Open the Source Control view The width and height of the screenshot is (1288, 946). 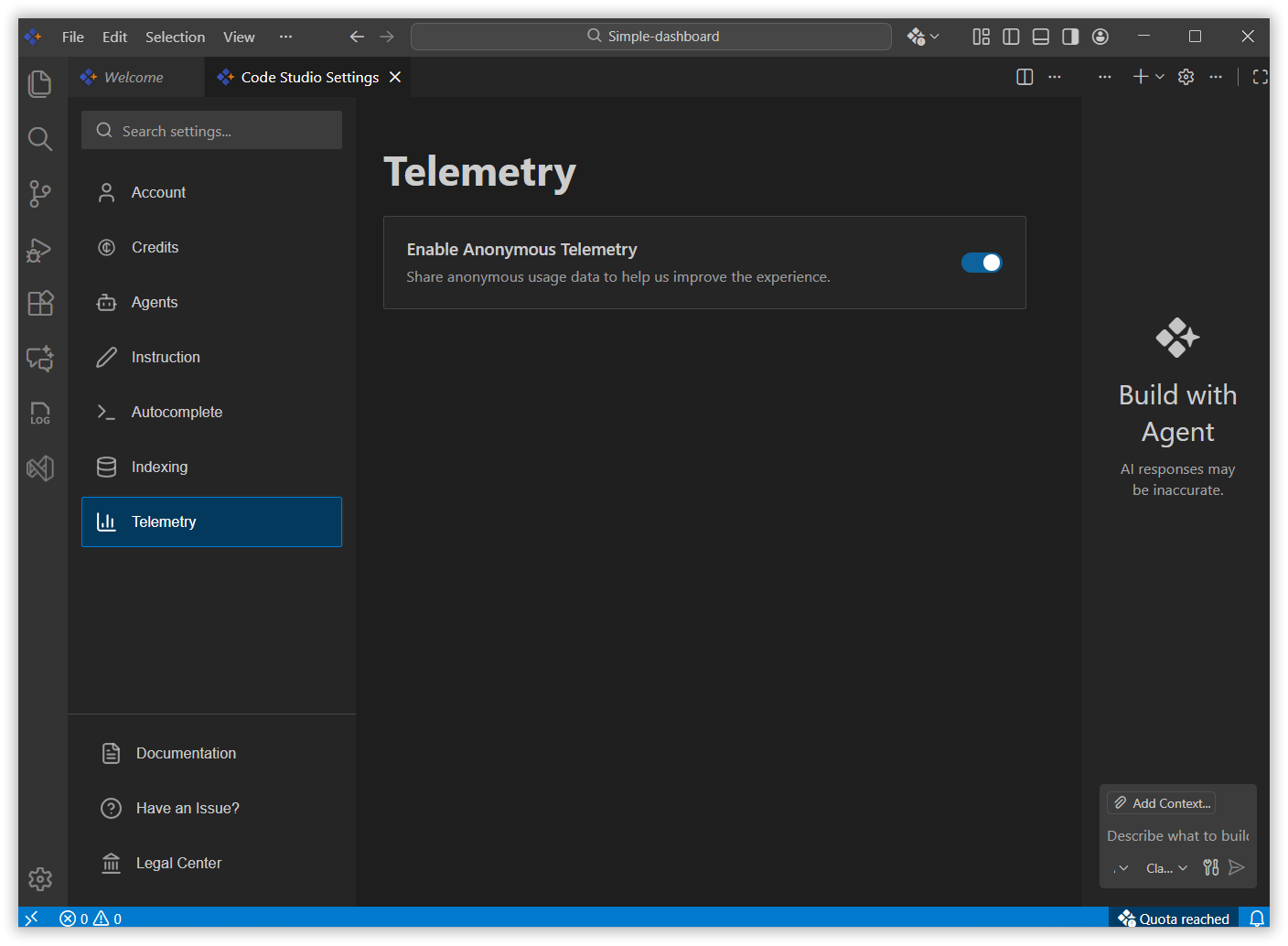pos(39,194)
